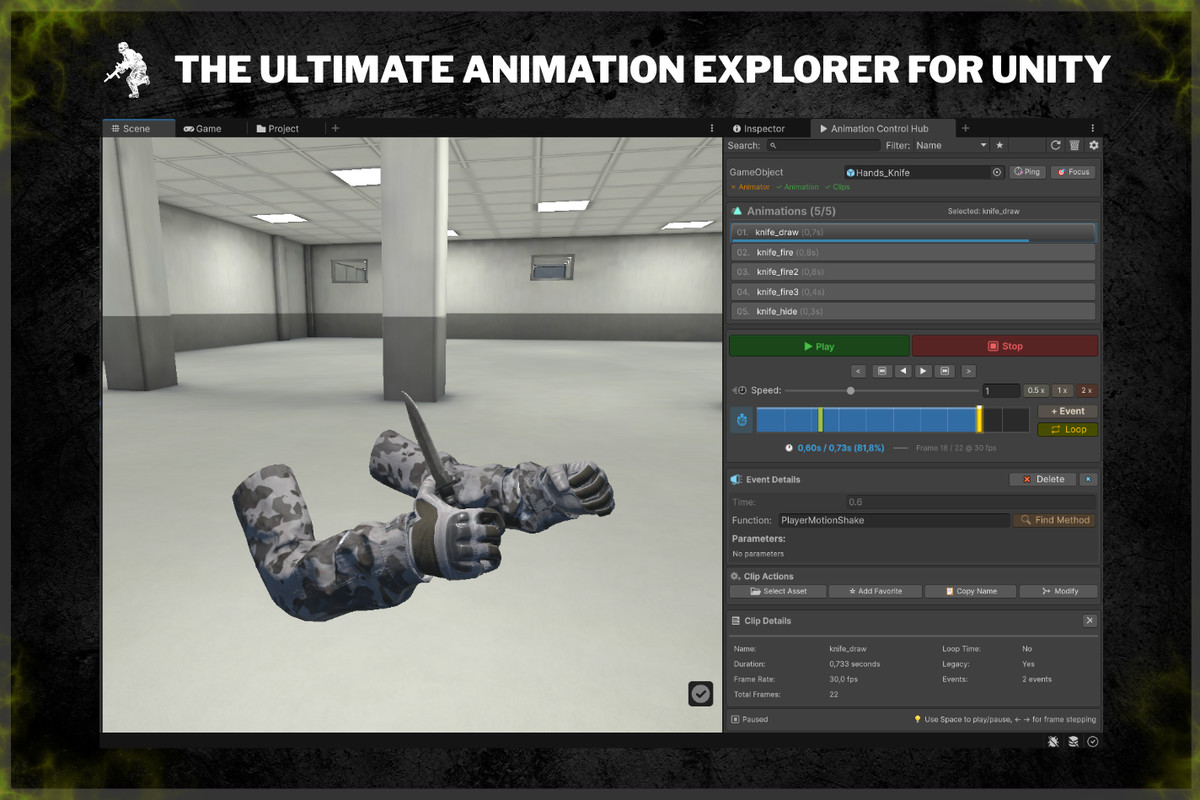Click the favorites star filter icon
This screenshot has height=800, width=1200.
point(999,145)
